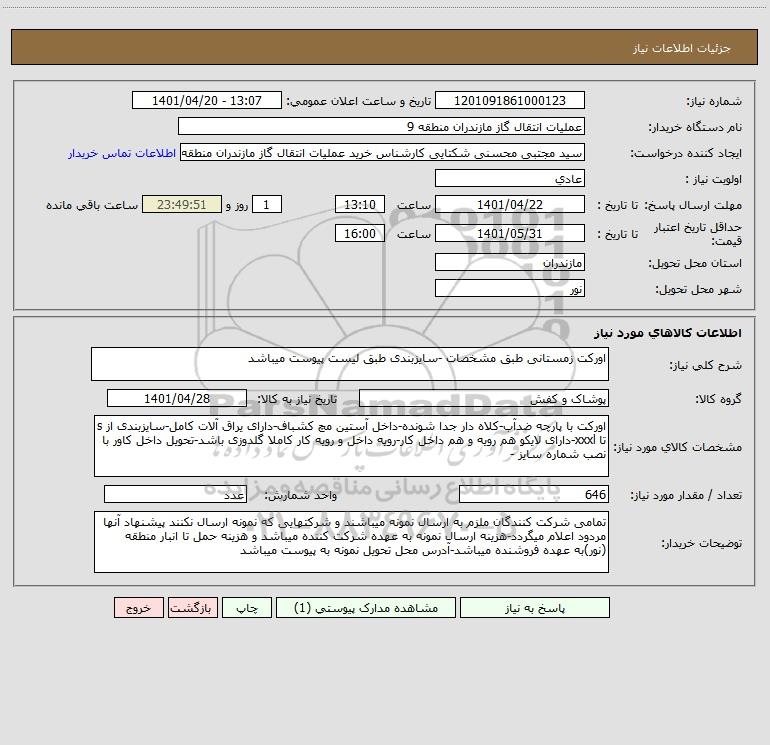Open مشاهده مدارک پیوستی (1) button
The width and height of the screenshot is (770, 745).
[x=366, y=608]
